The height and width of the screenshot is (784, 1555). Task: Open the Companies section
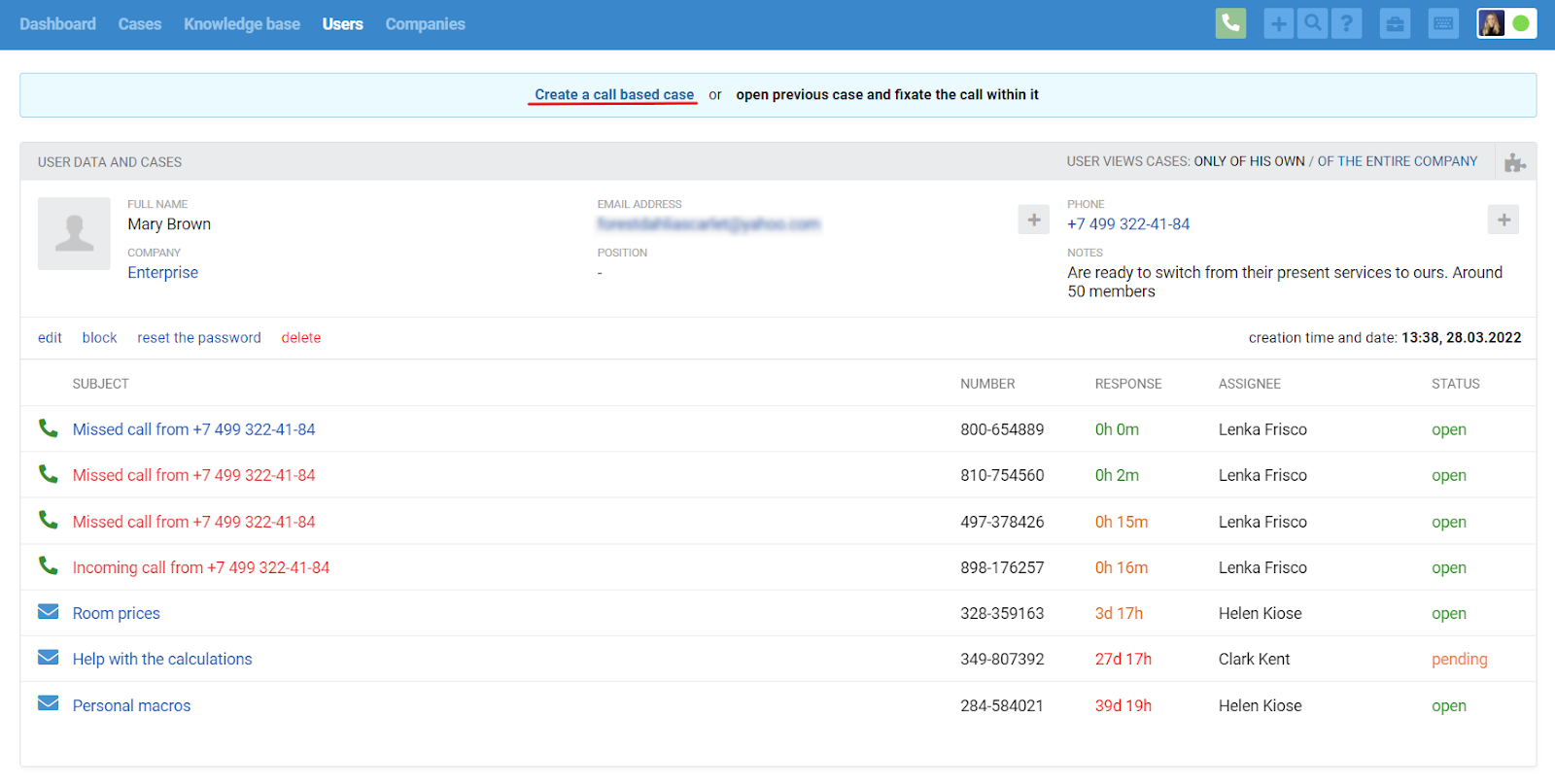pos(426,24)
